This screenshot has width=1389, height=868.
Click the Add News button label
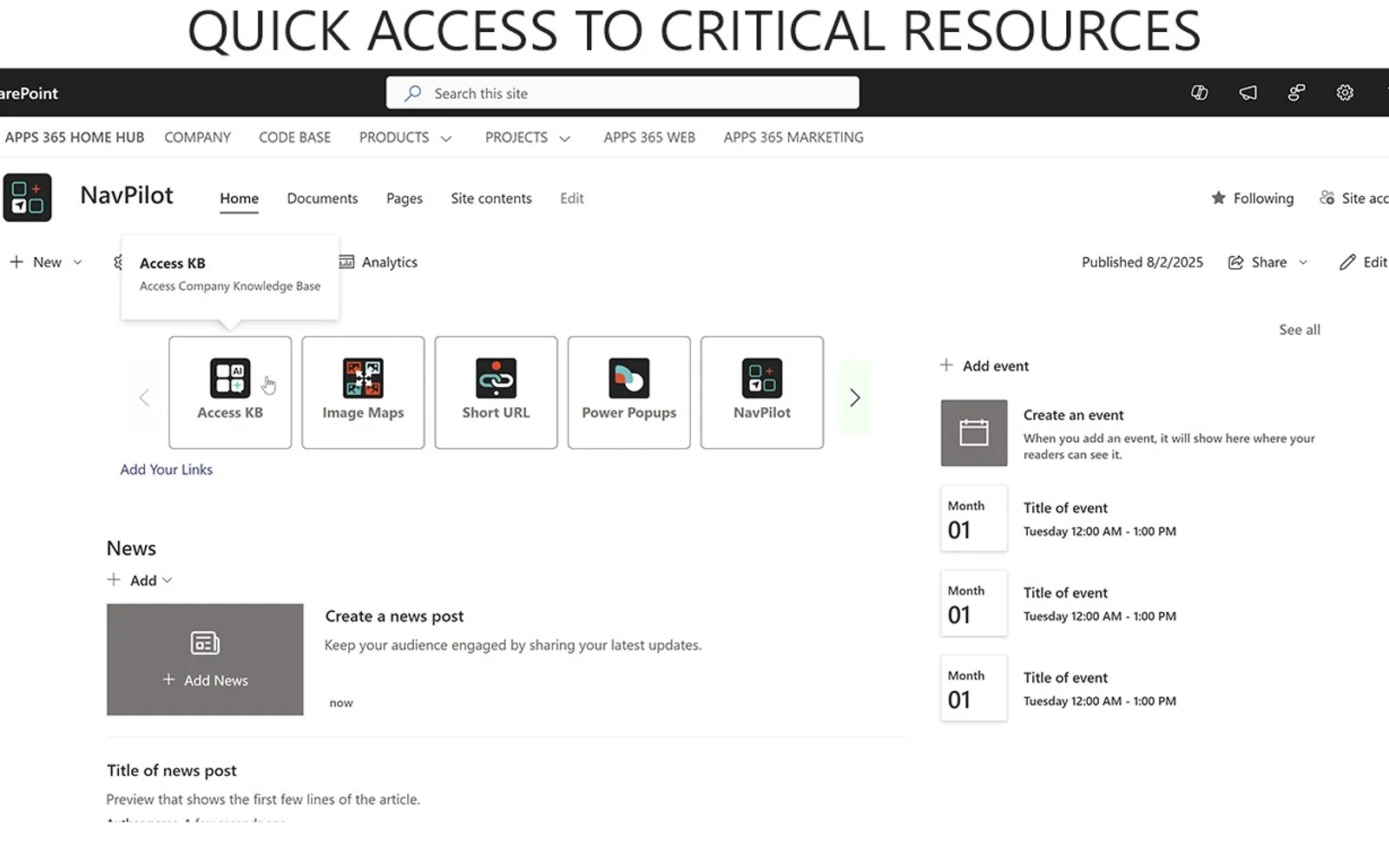216,681
